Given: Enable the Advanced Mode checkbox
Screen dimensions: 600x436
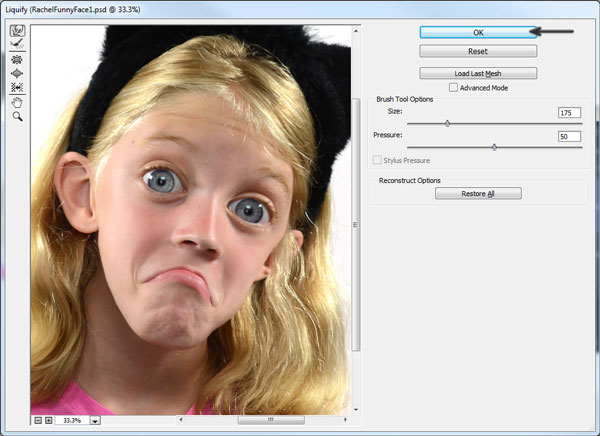Looking at the screenshot, I should [x=453, y=88].
